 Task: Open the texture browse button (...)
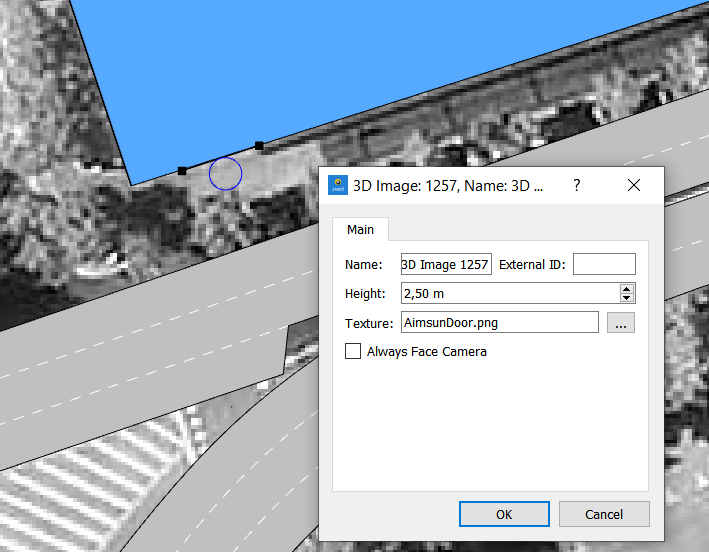(x=620, y=323)
